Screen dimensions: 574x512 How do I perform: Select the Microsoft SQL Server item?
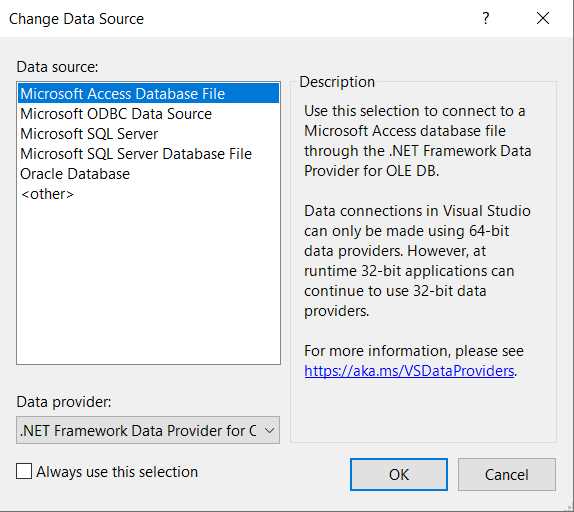[x=149, y=134]
